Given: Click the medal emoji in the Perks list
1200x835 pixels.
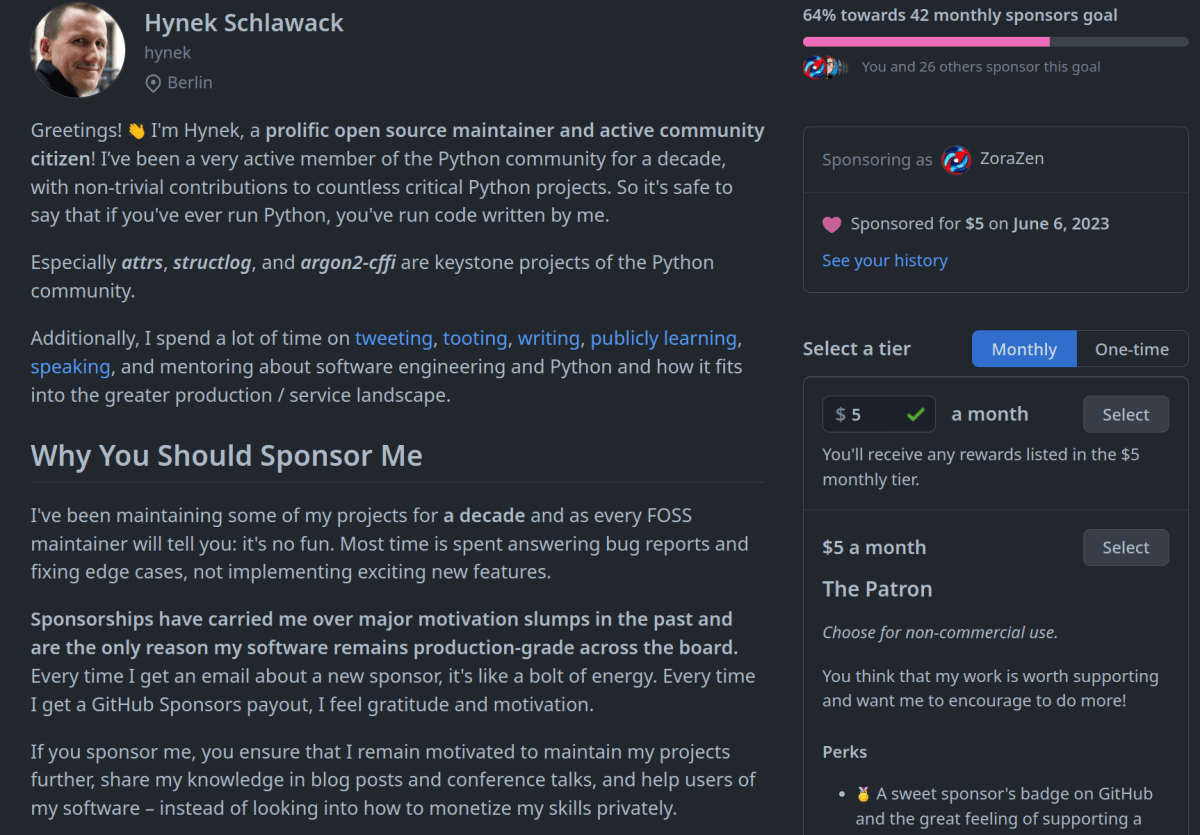Looking at the screenshot, I should pos(862,793).
